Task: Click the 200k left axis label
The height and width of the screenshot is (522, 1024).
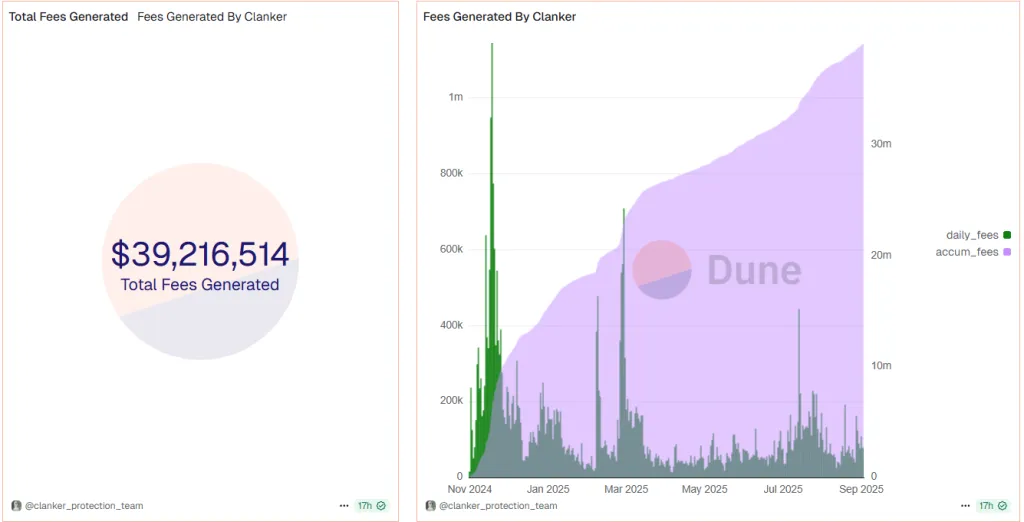Action: pos(451,400)
